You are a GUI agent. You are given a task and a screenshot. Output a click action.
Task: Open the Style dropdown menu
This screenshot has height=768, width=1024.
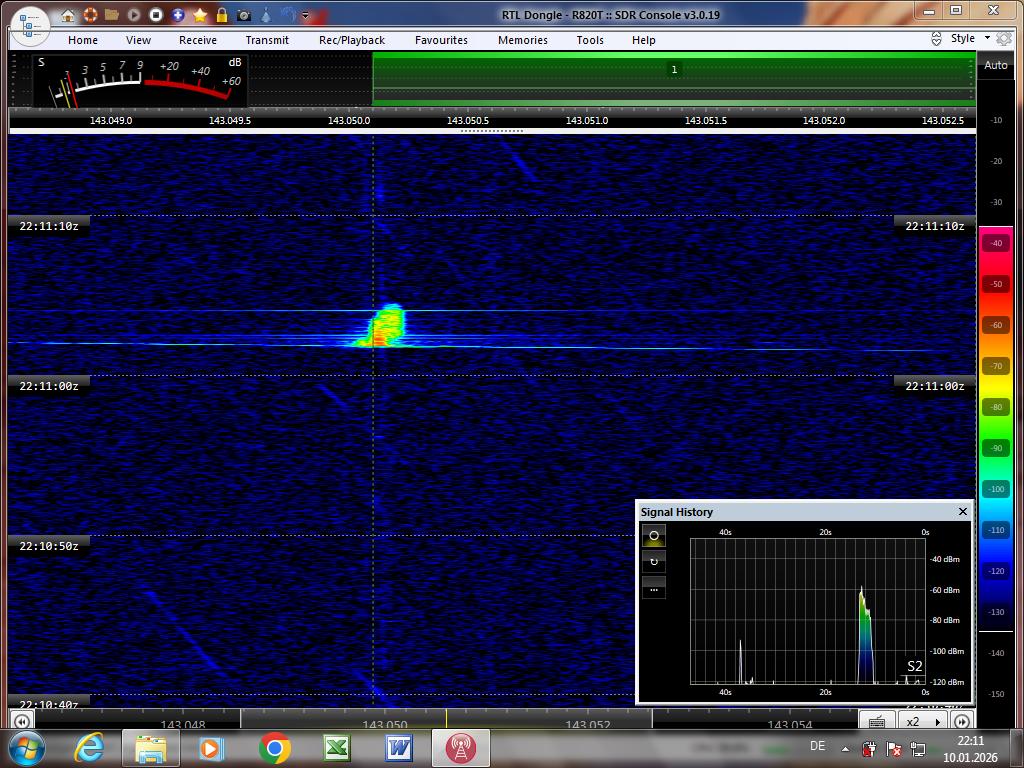coord(970,39)
